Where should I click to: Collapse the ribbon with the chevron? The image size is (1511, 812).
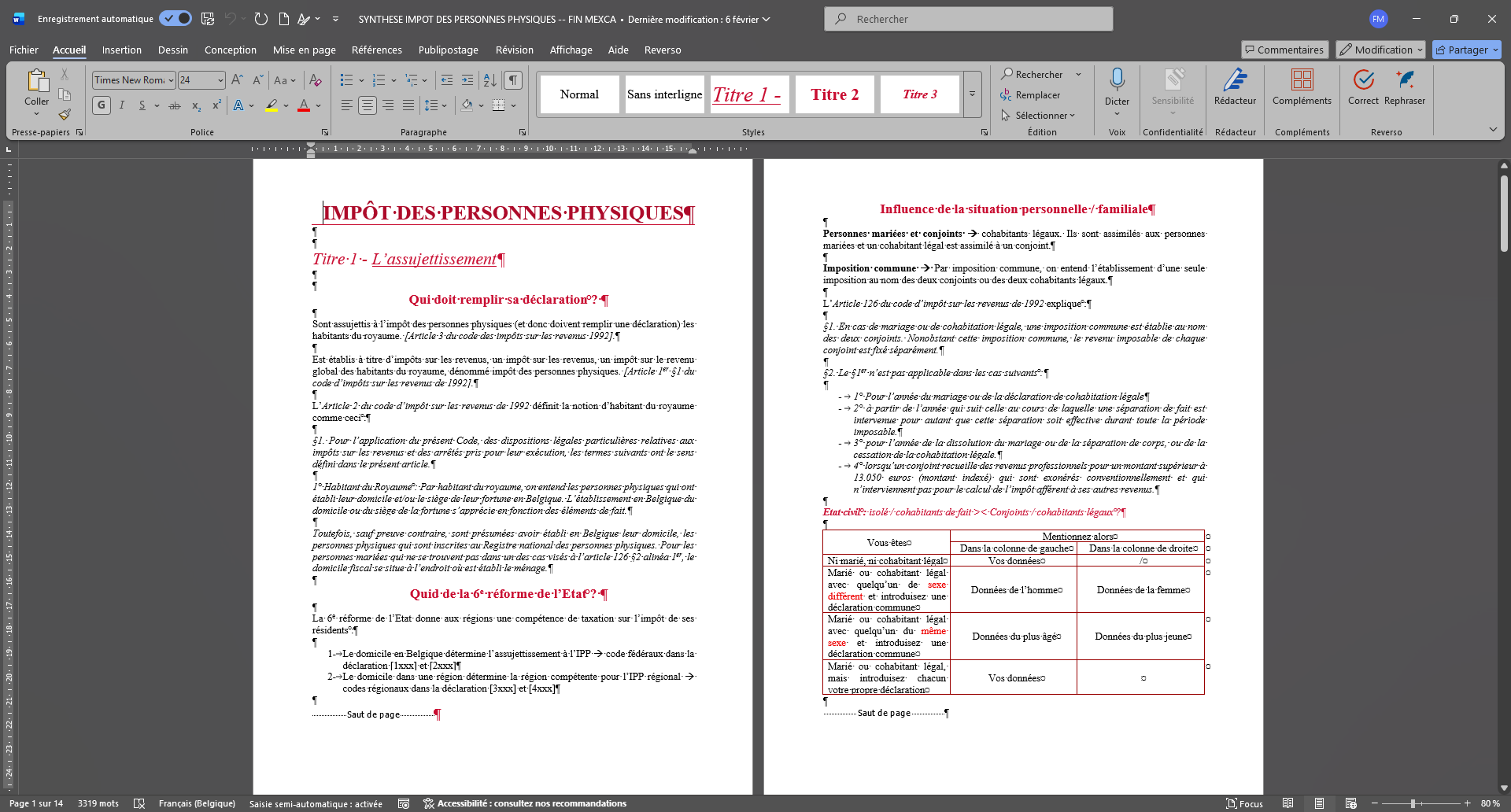click(x=1493, y=129)
